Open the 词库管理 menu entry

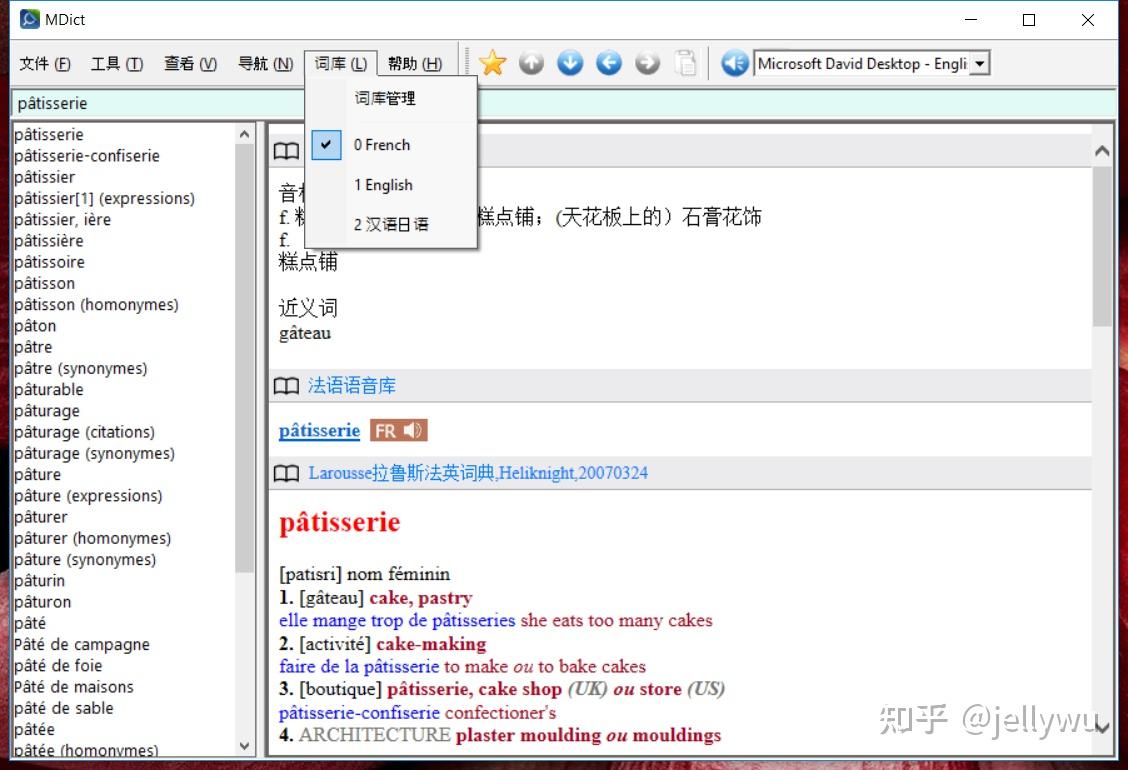tap(383, 98)
